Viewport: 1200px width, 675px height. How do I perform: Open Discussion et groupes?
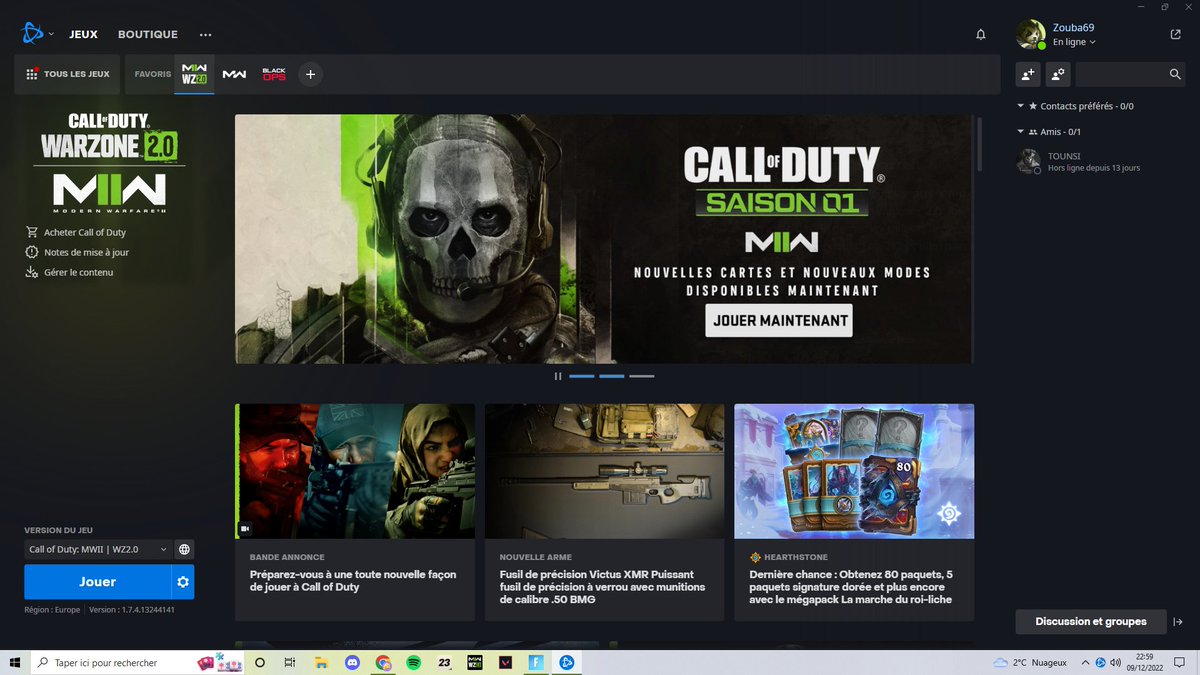point(1091,622)
